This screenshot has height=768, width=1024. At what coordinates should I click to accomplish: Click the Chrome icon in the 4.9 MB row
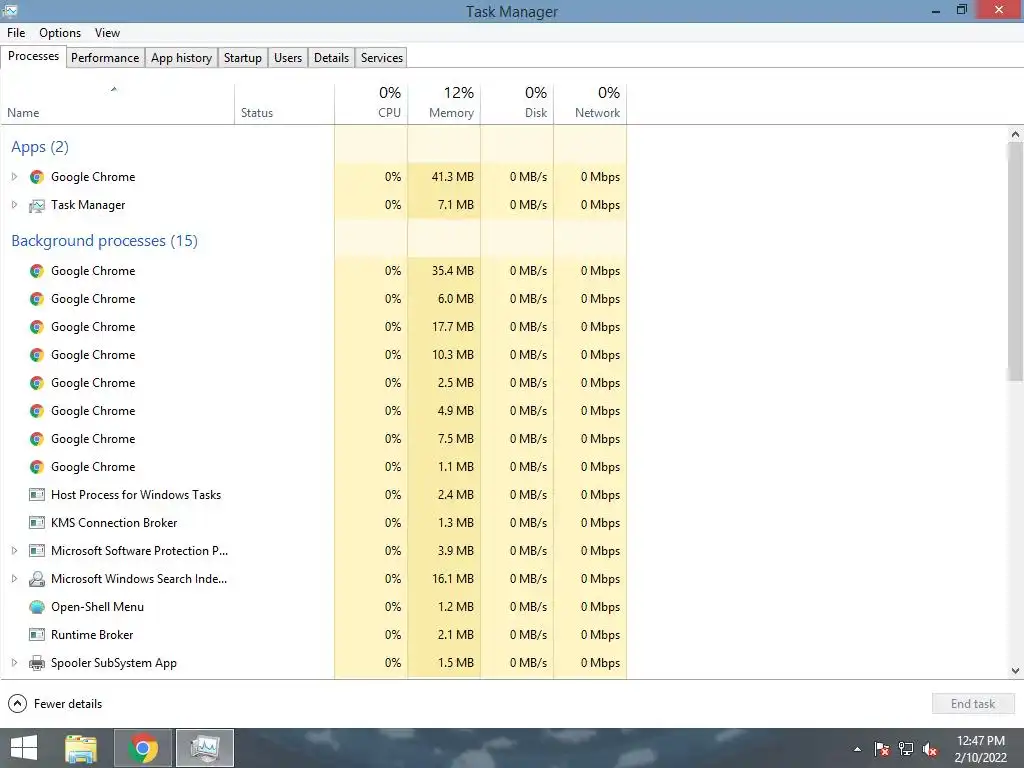click(37, 411)
